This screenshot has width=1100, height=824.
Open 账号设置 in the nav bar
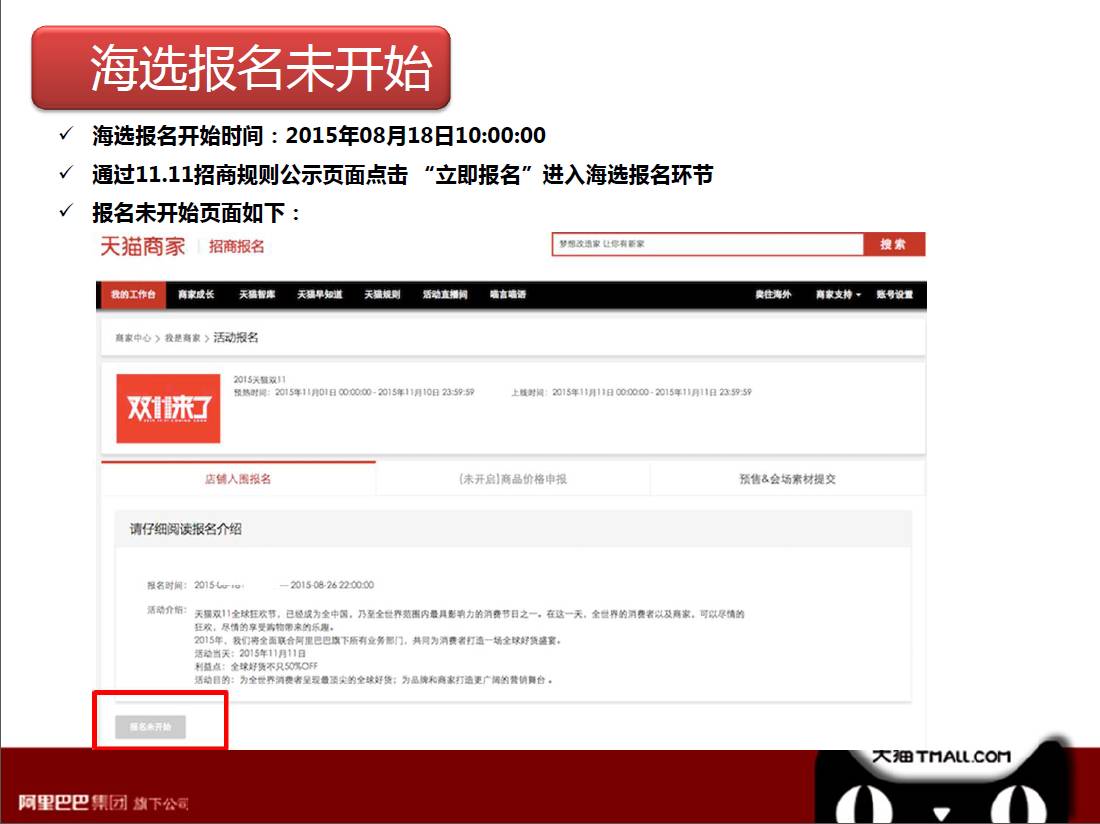tap(894, 295)
